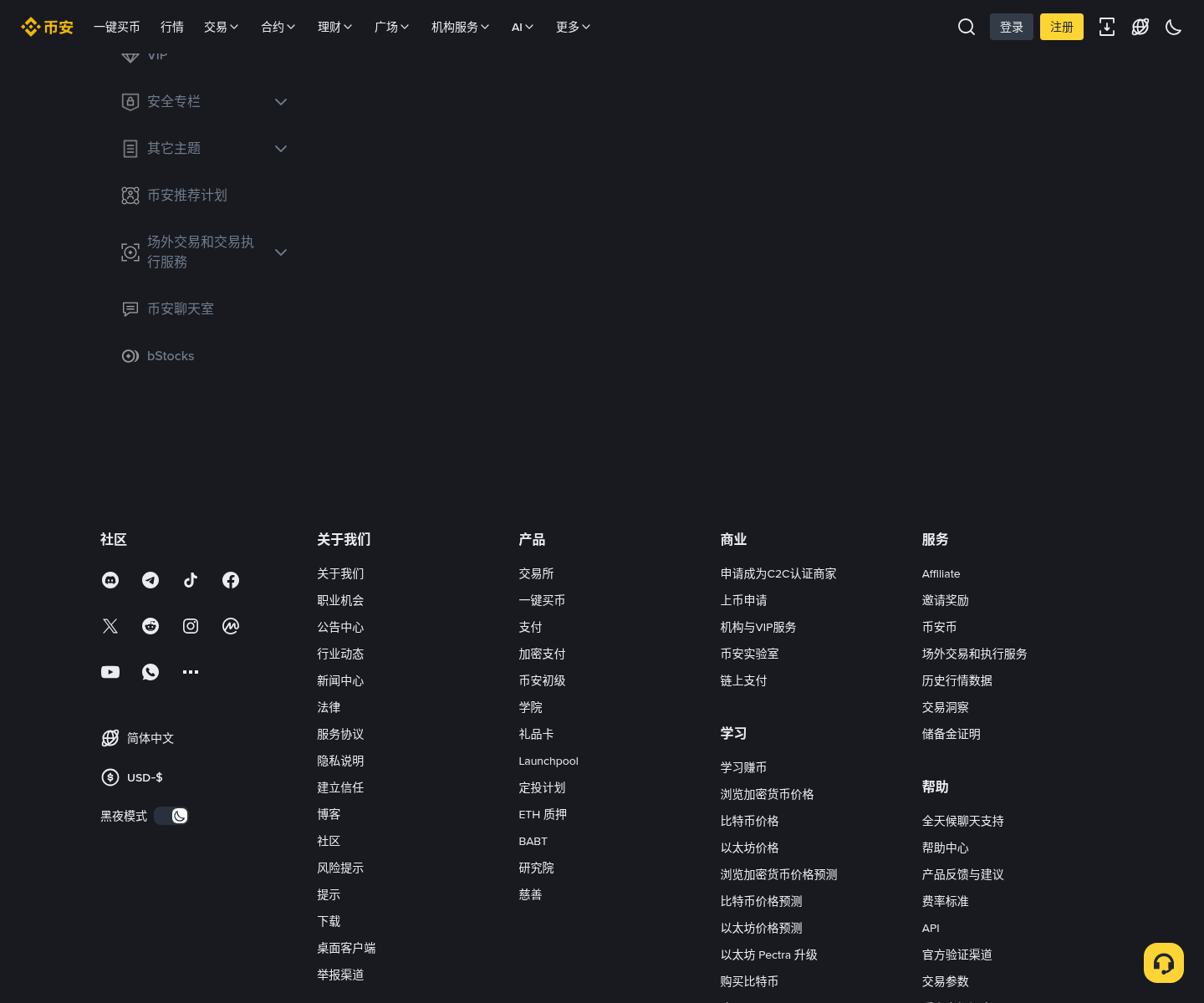Open the 合约 header dropdown
1204x1003 pixels.
[278, 27]
